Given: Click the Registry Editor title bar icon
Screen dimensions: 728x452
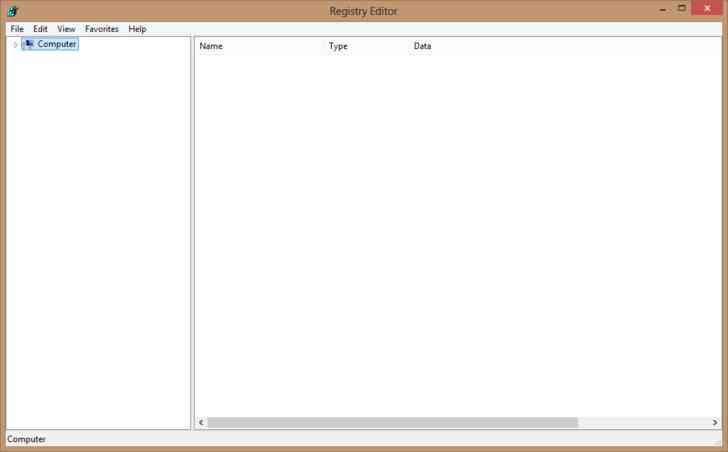Looking at the screenshot, I should point(13,11).
